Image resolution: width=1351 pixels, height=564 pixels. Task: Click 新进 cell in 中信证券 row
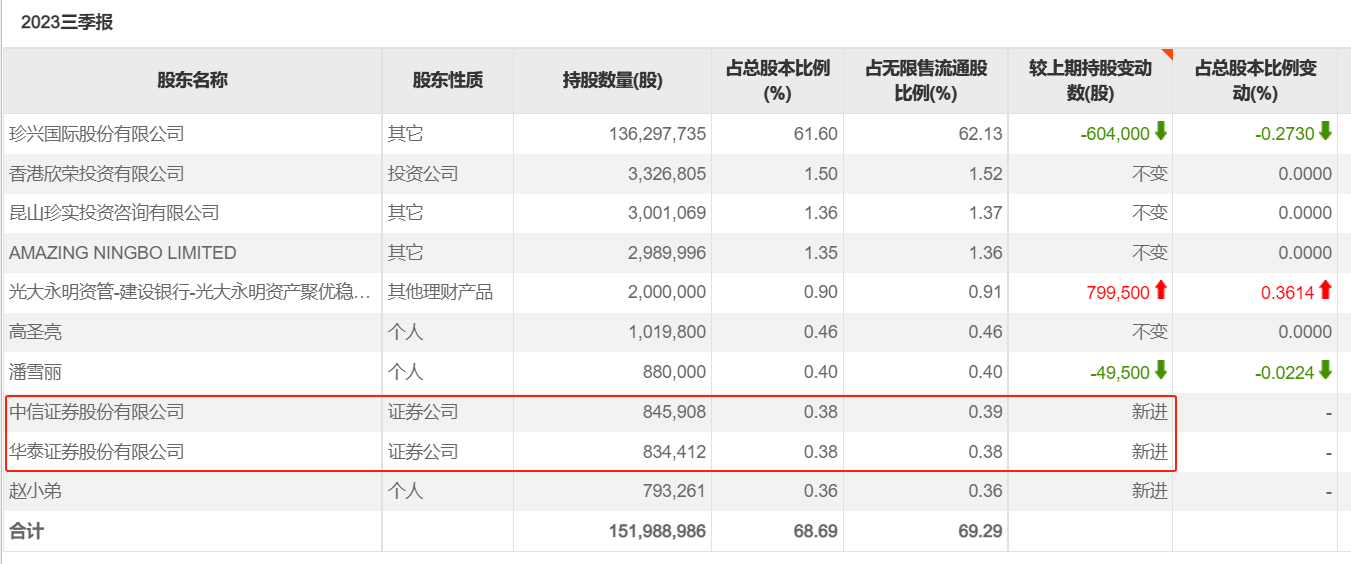coord(1149,412)
